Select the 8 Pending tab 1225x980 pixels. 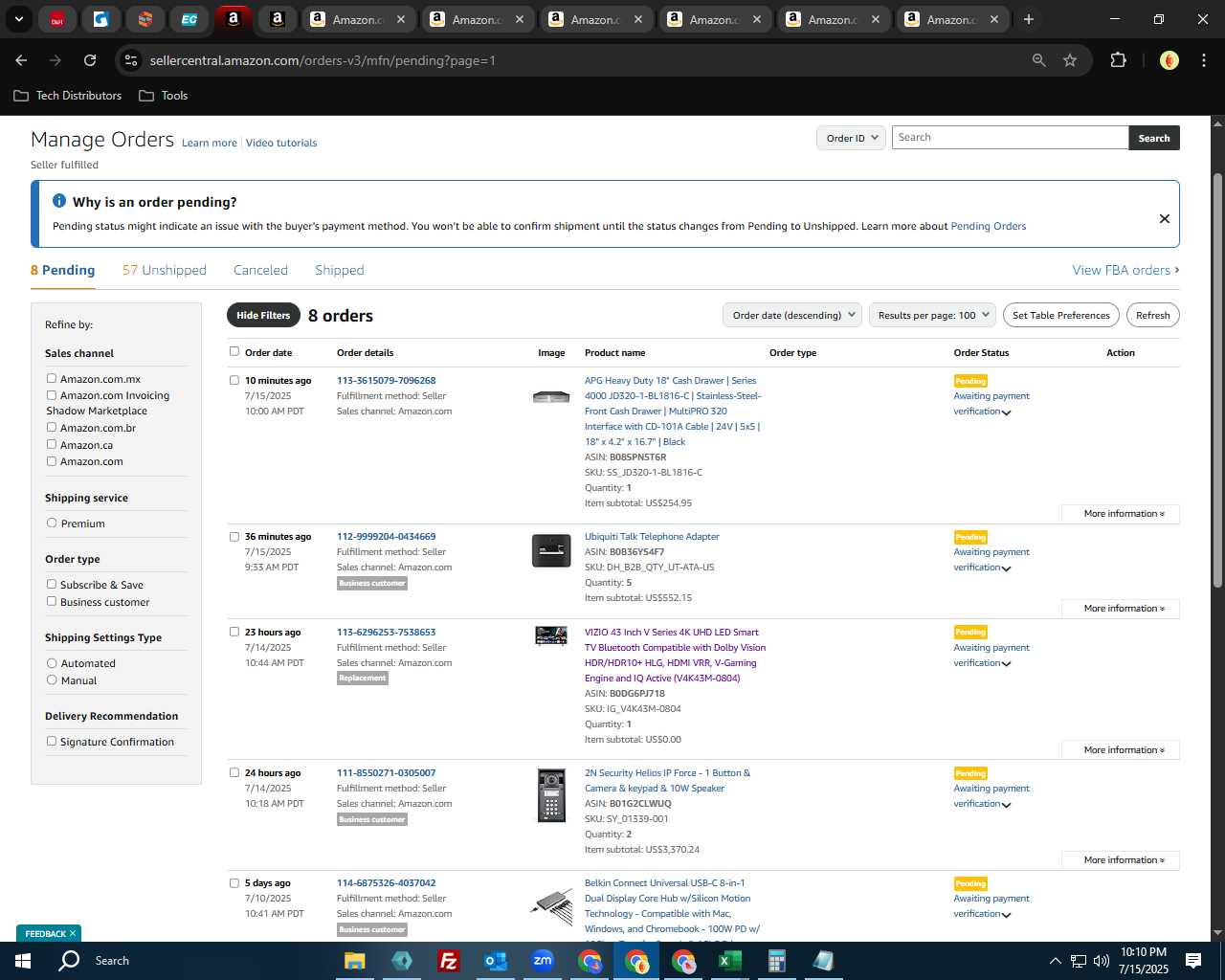[x=62, y=270]
